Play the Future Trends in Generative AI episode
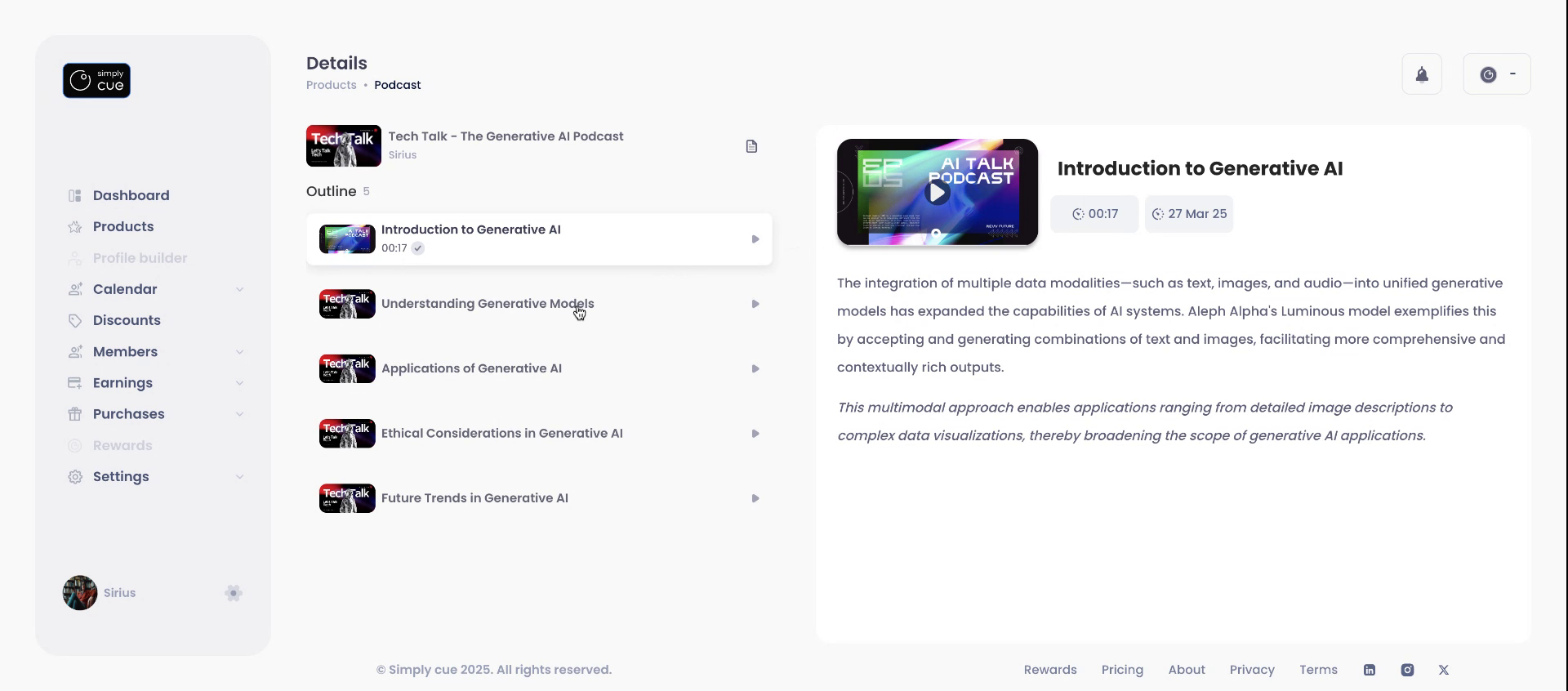 (x=755, y=498)
